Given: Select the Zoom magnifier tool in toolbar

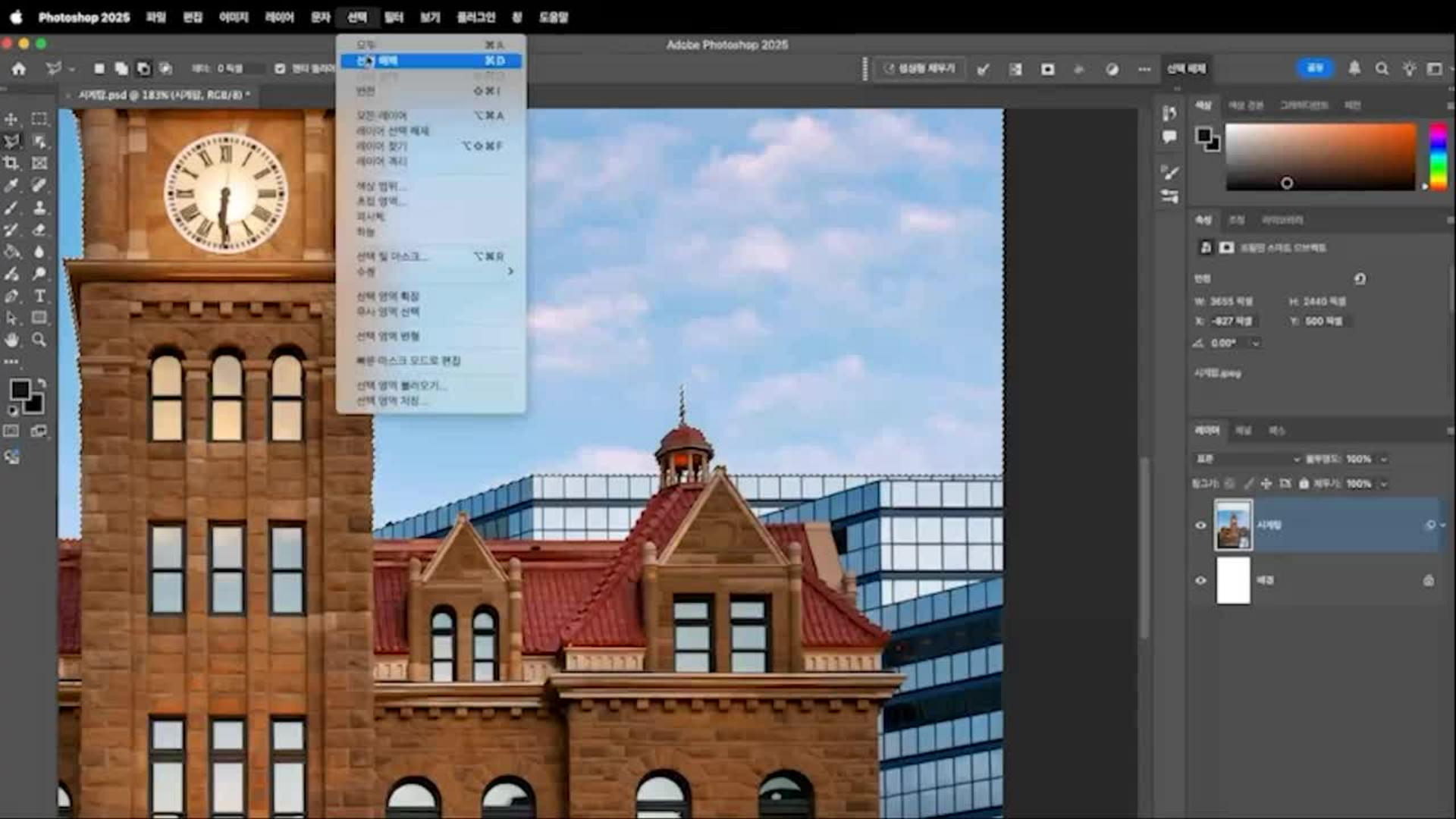Looking at the screenshot, I should [39, 340].
